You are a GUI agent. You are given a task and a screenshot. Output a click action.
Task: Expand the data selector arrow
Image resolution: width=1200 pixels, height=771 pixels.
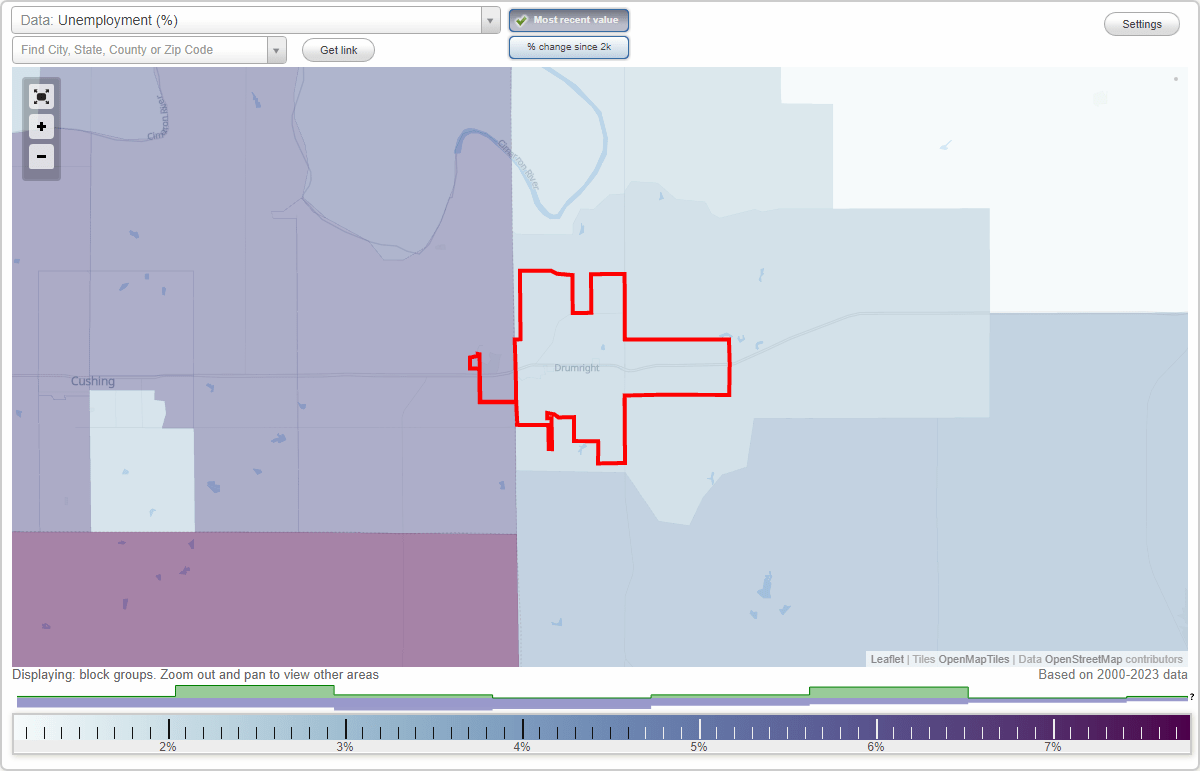[x=490, y=20]
